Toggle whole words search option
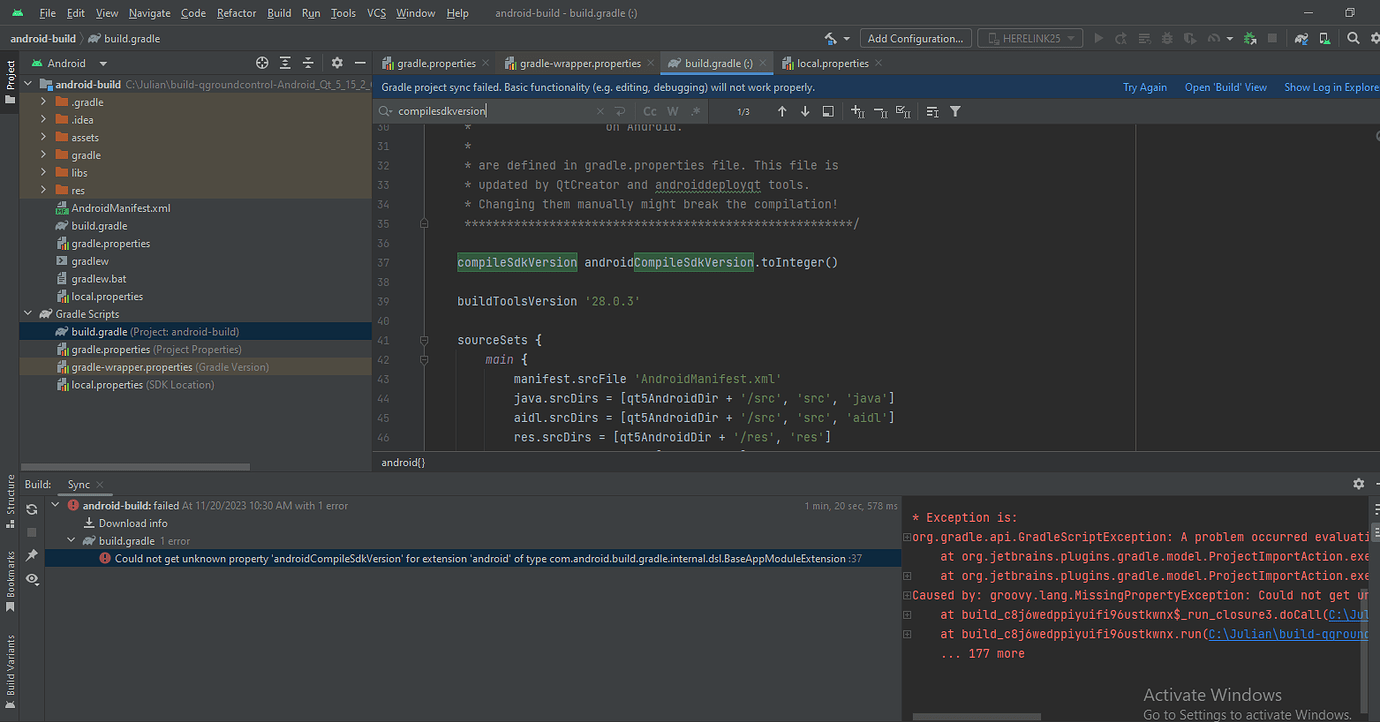1380x722 pixels. tap(672, 111)
